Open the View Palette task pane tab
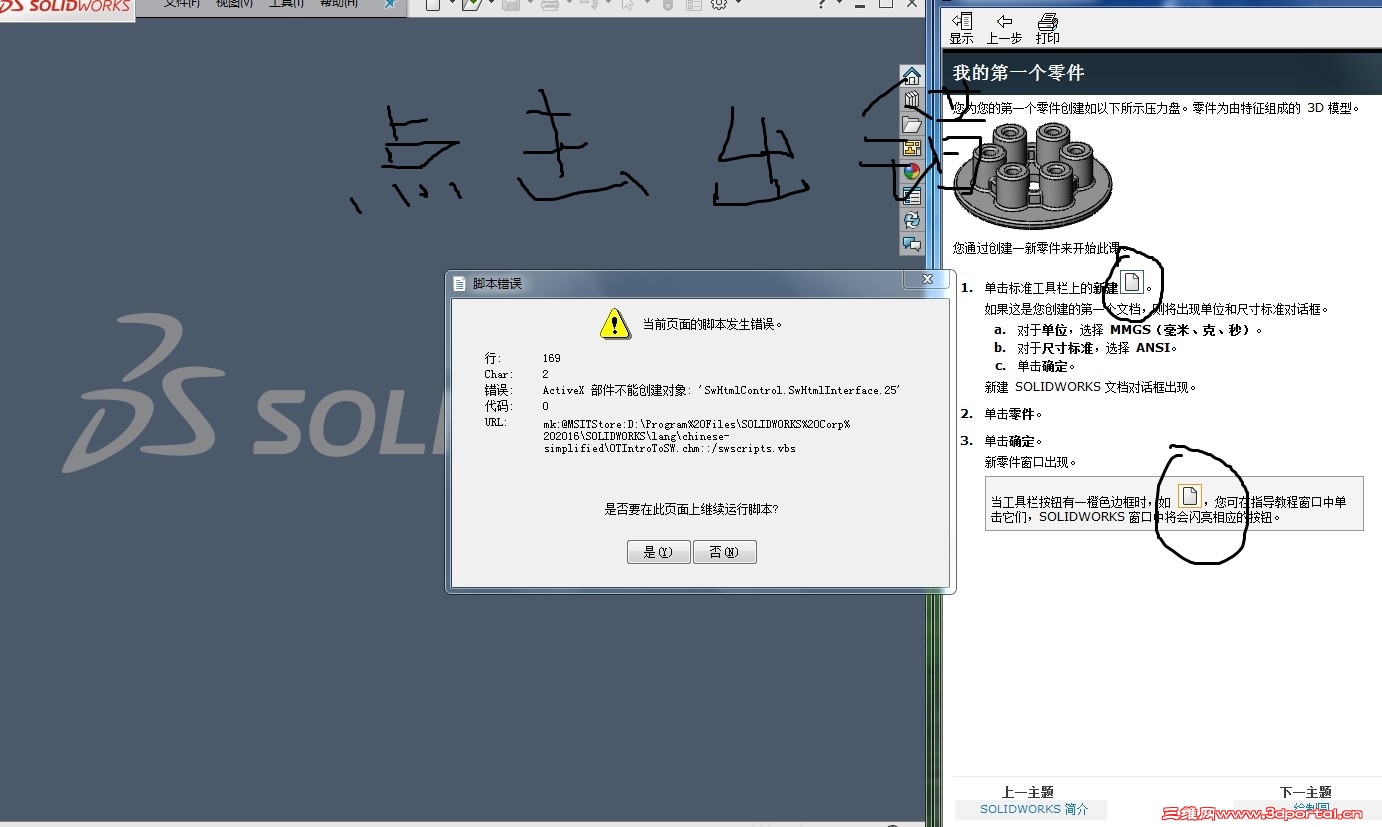The height and width of the screenshot is (827, 1382). click(x=911, y=148)
